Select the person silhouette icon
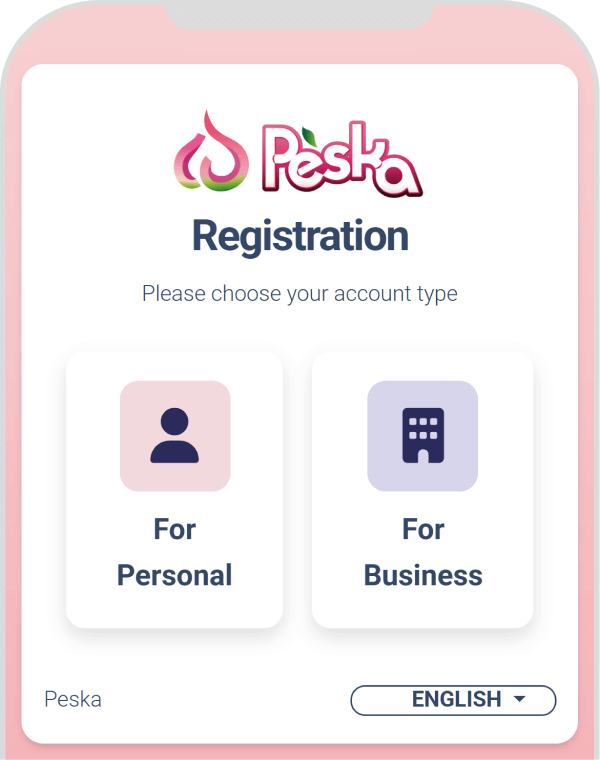 coord(175,436)
